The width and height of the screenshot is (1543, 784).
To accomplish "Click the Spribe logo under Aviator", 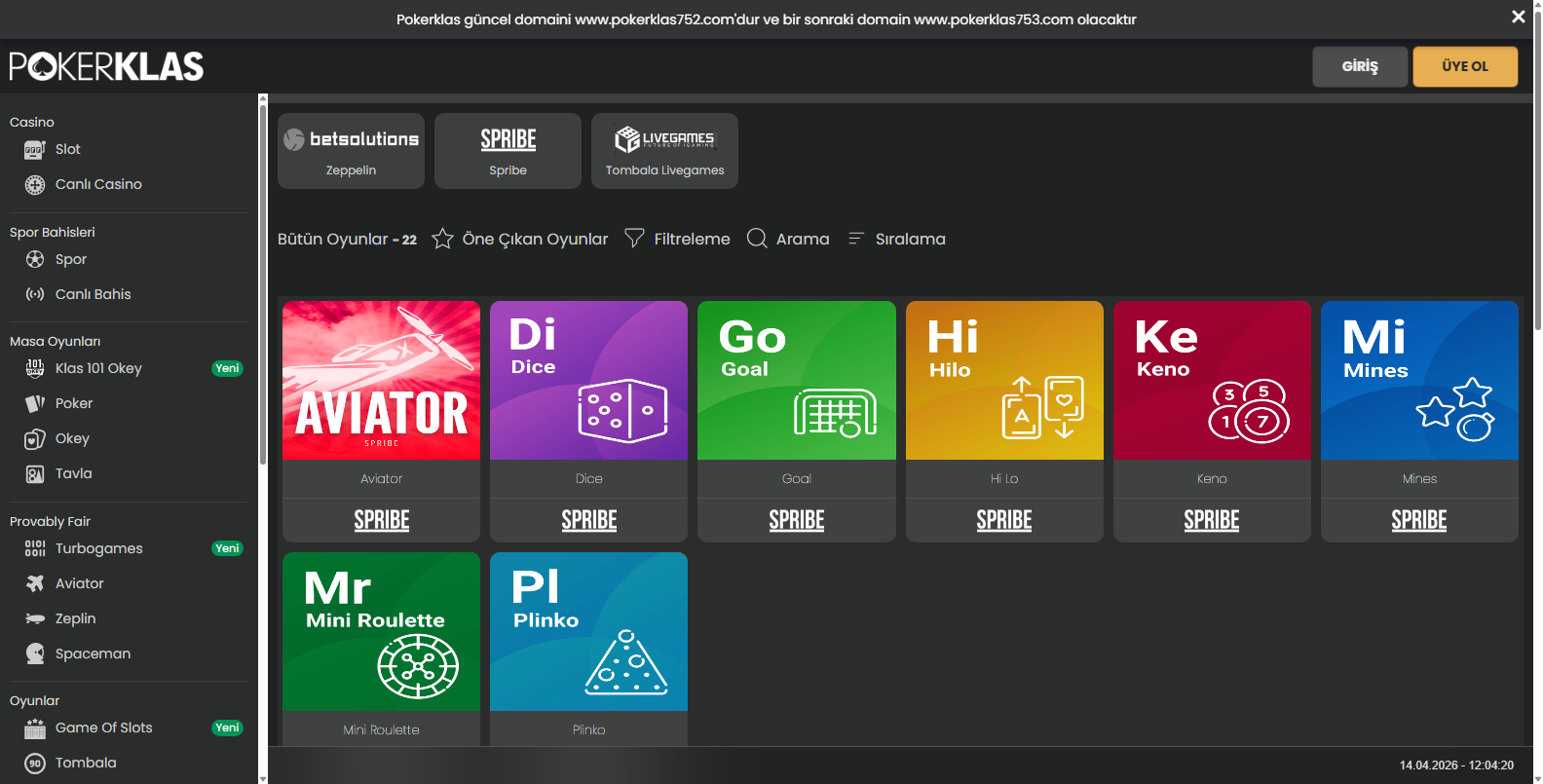I will [x=381, y=520].
